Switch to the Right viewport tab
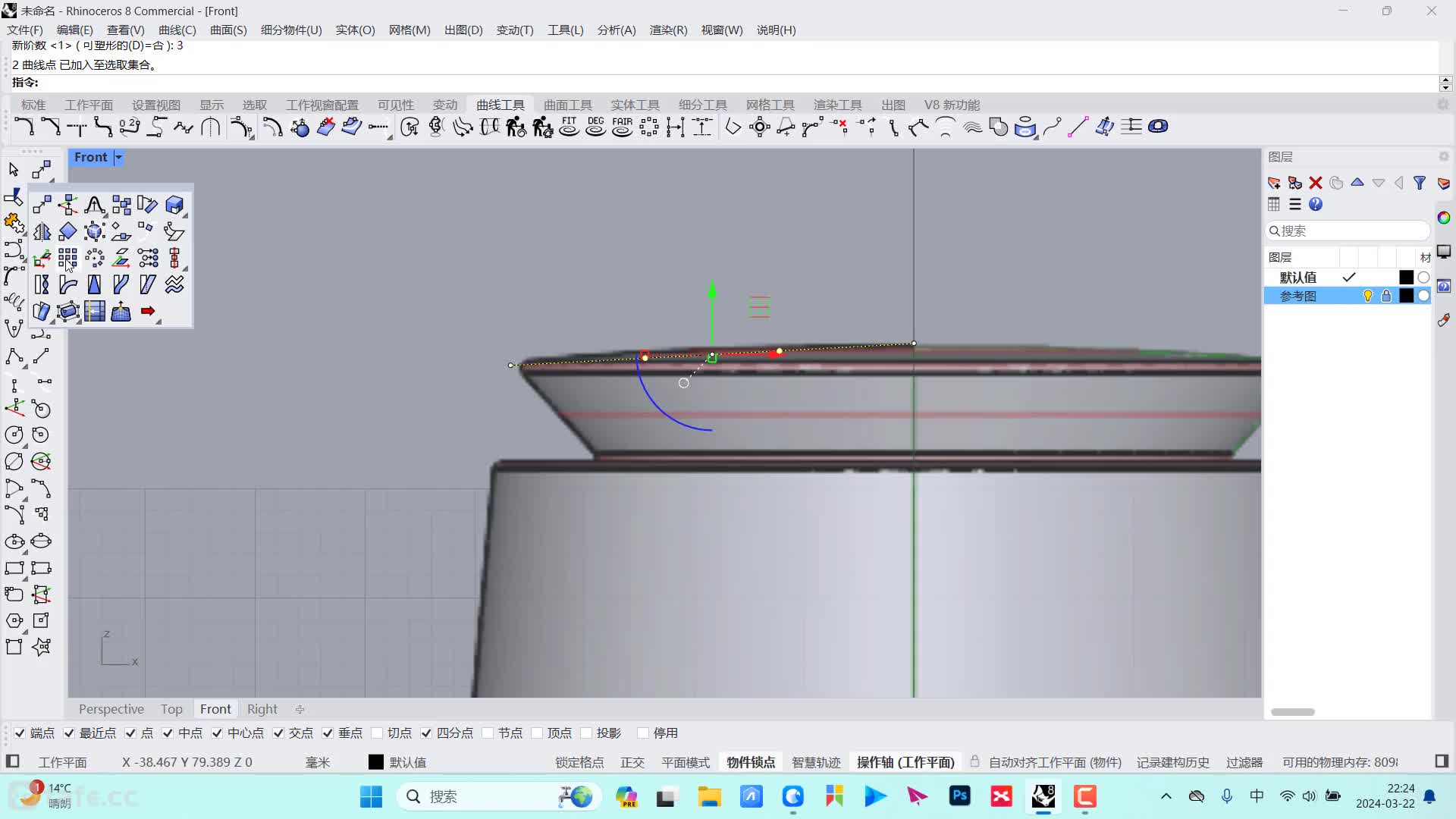Viewport: 1456px width, 819px height. tap(262, 709)
